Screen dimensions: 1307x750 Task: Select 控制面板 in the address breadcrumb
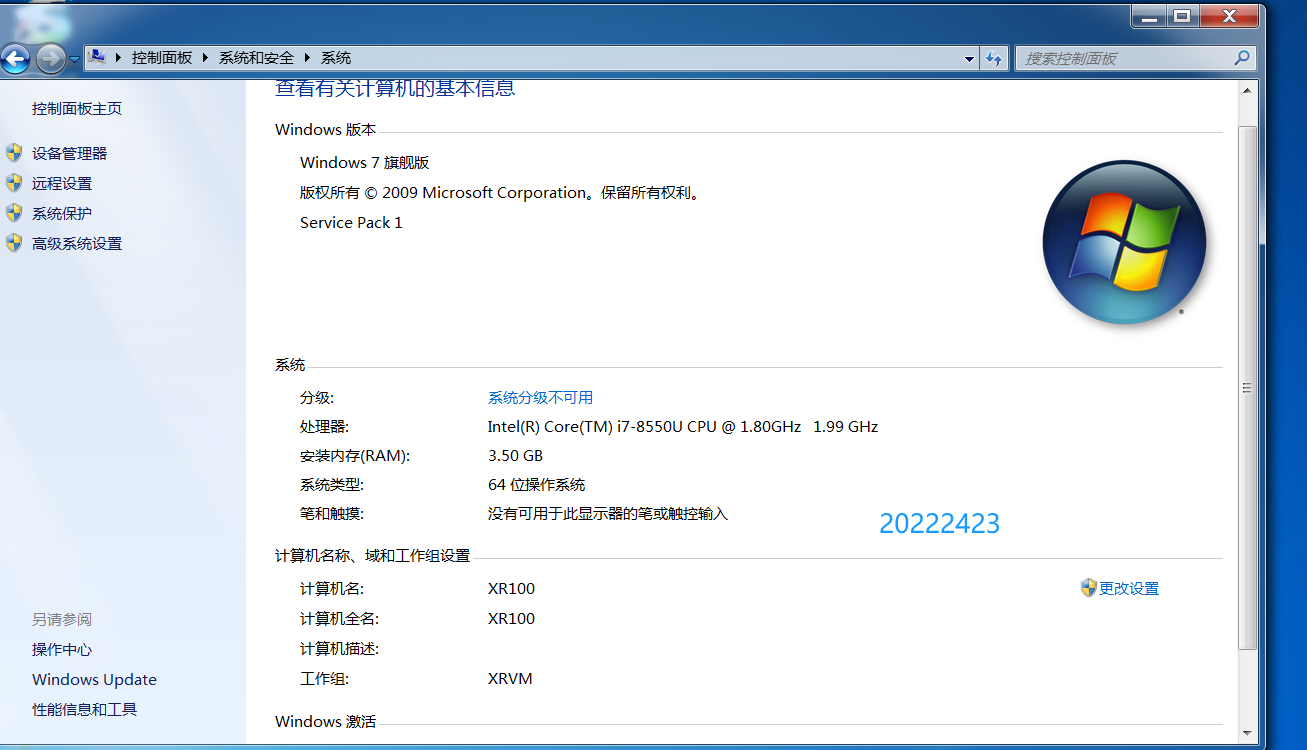tap(162, 58)
